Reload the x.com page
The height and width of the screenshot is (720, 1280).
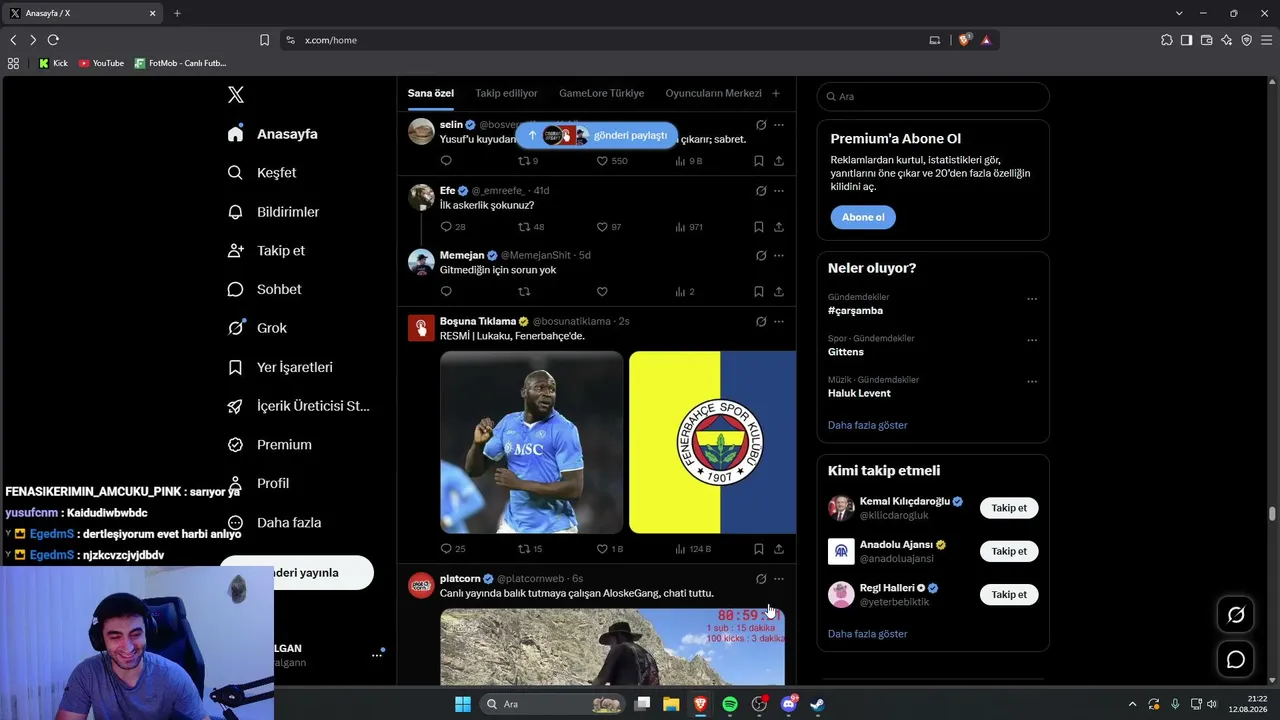point(53,40)
